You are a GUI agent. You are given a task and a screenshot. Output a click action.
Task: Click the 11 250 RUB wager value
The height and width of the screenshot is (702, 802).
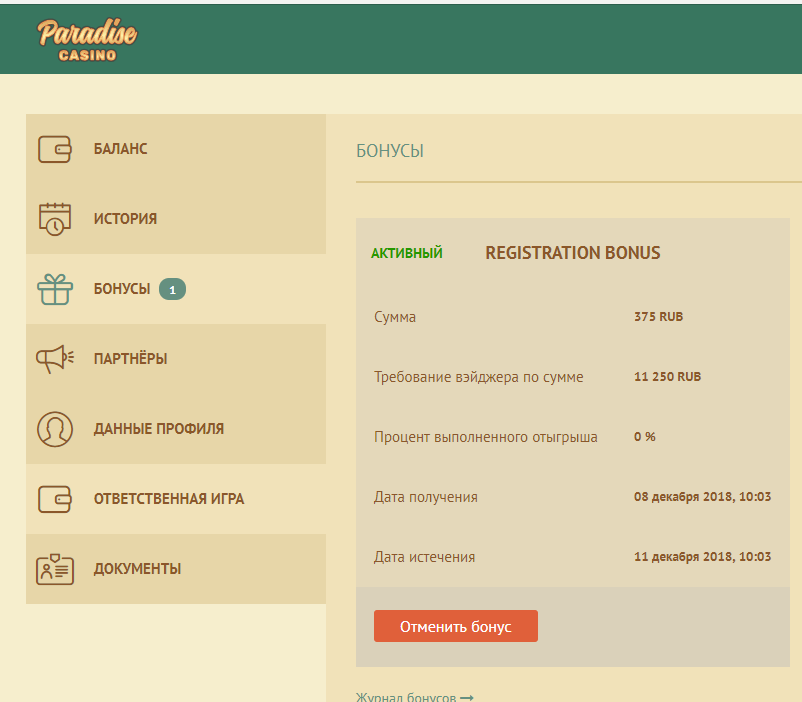[x=667, y=377]
